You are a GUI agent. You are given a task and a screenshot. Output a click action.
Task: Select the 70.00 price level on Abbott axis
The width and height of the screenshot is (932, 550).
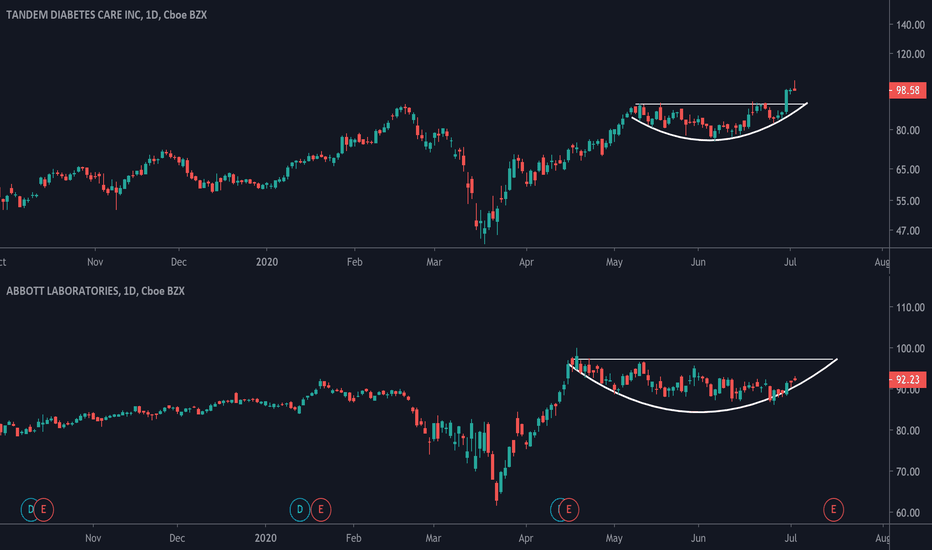pos(908,472)
